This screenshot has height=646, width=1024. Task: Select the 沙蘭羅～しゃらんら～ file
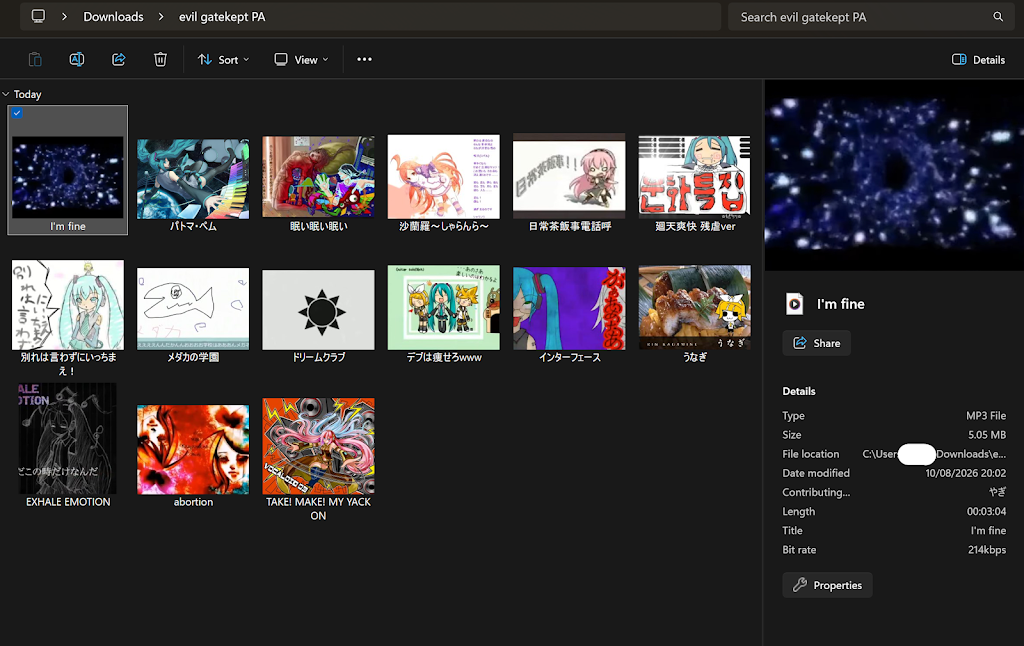(444, 183)
